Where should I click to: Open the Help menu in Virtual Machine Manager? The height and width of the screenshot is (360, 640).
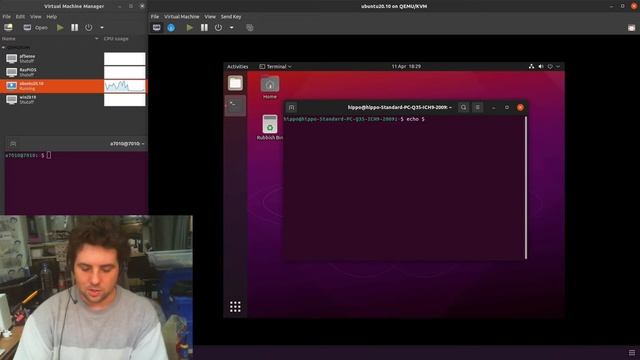point(51,17)
